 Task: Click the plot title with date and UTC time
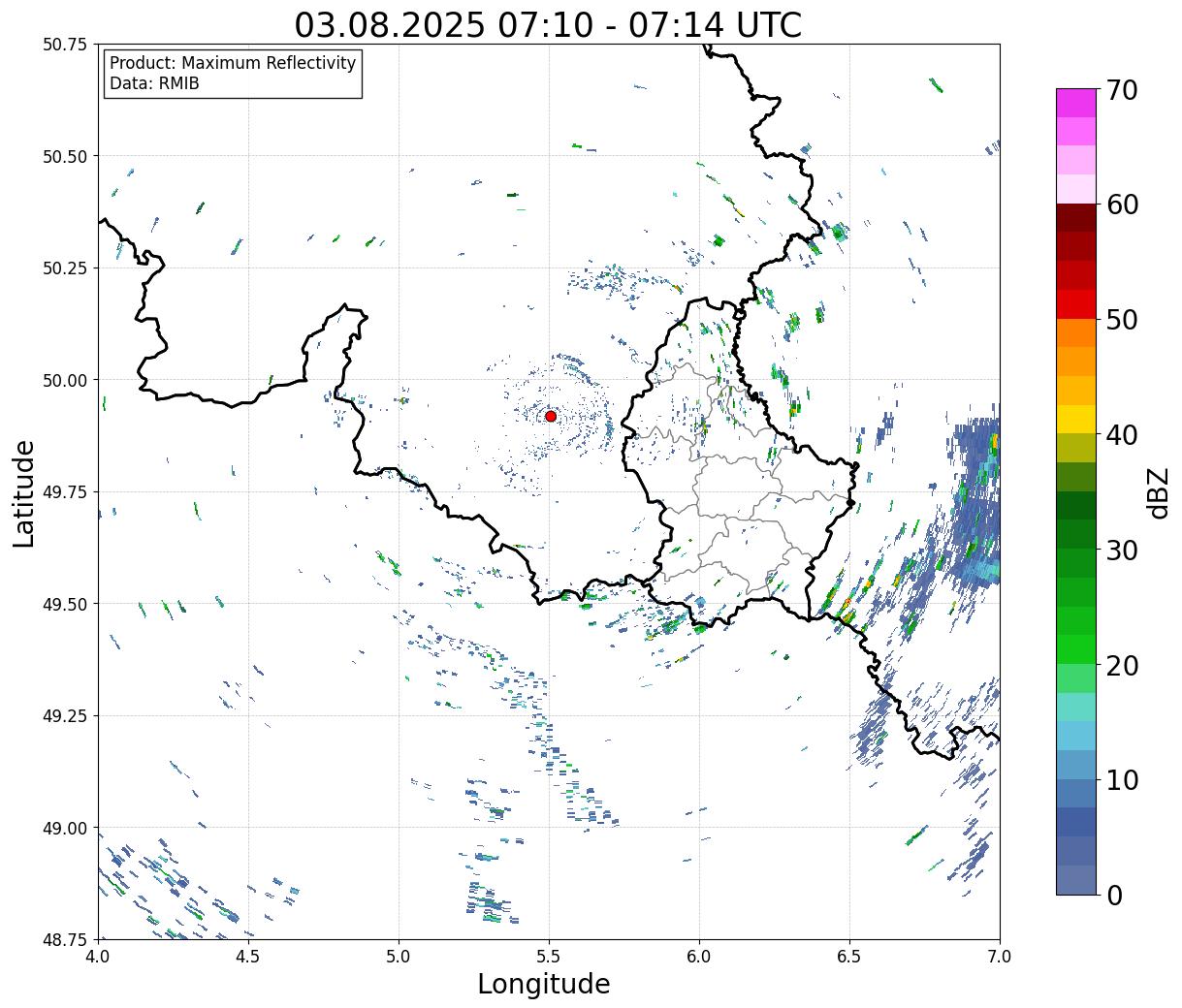[x=549, y=25]
